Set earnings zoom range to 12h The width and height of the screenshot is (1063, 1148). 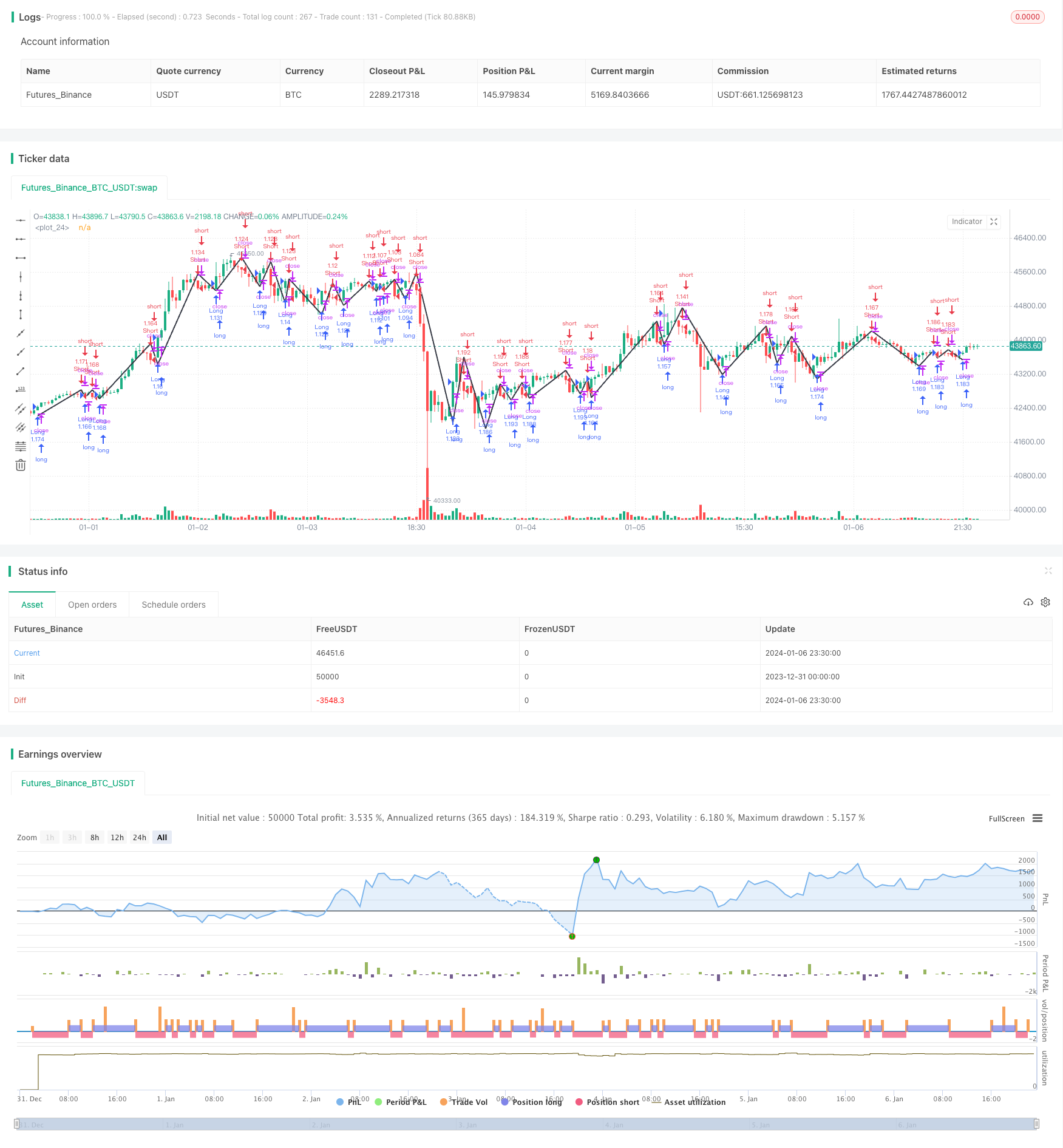coord(117,838)
